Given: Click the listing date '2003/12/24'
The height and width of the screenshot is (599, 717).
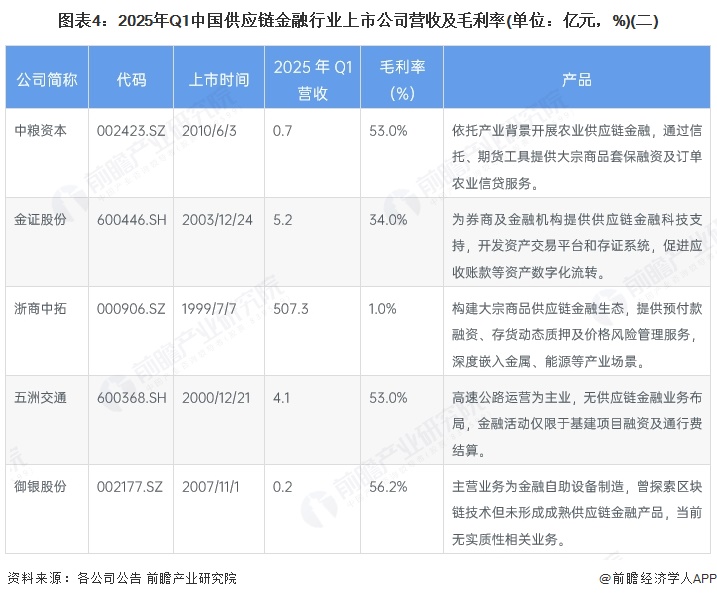Looking at the screenshot, I should pyautogui.click(x=217, y=219).
